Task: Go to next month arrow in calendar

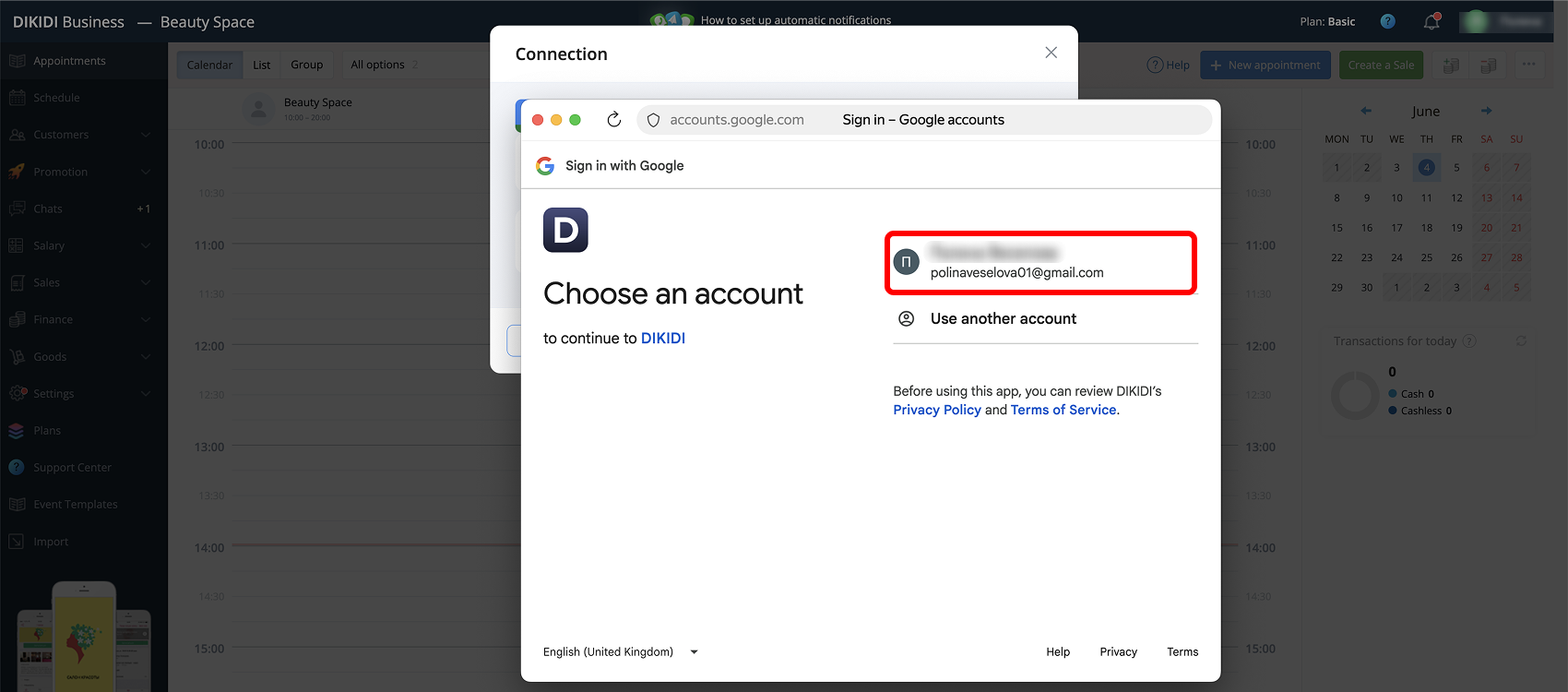Action: click(1487, 111)
